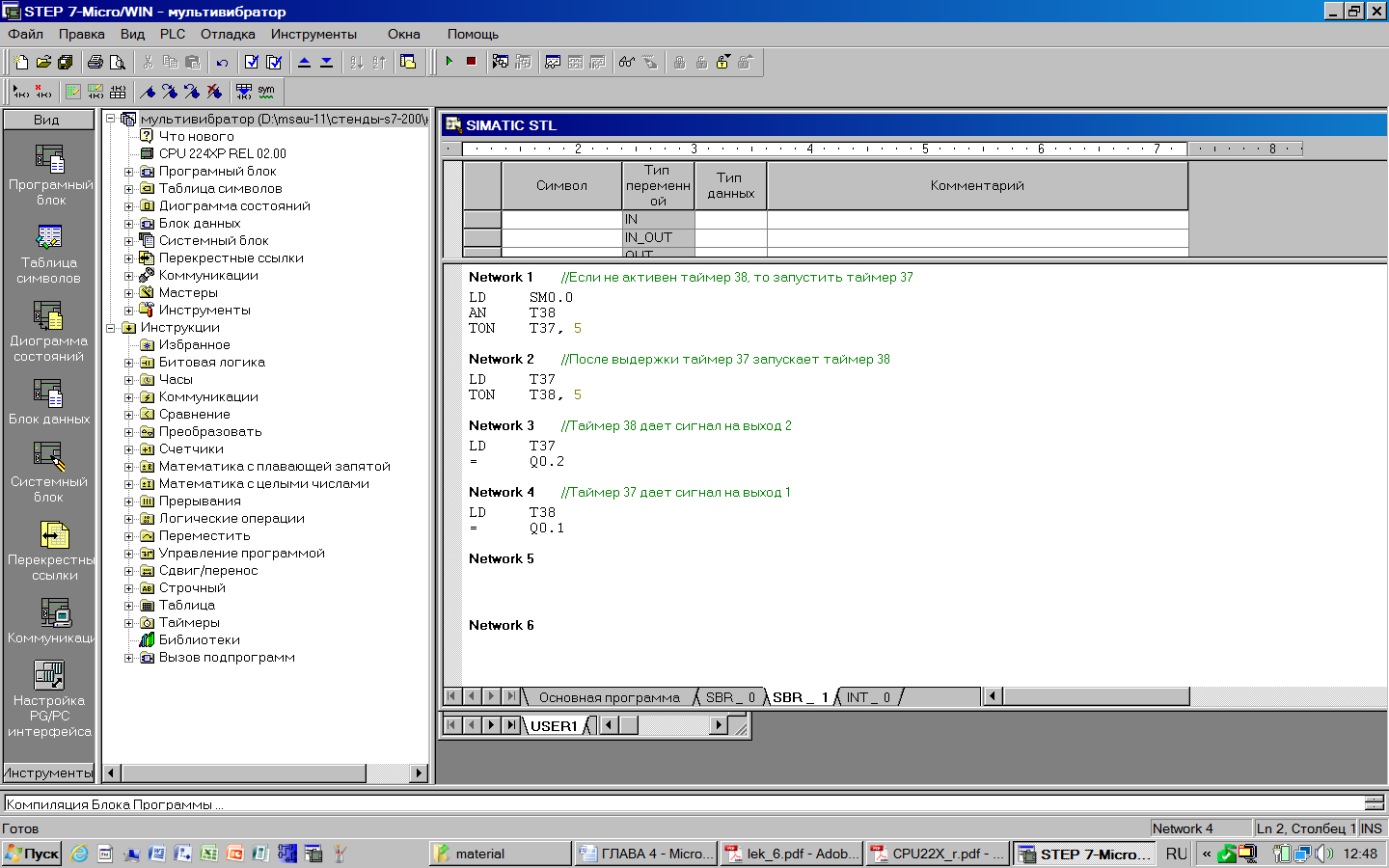Viewport: 1389px width, 868px height.
Task: Toggle POU comments display in the toolbar
Action: point(73,92)
